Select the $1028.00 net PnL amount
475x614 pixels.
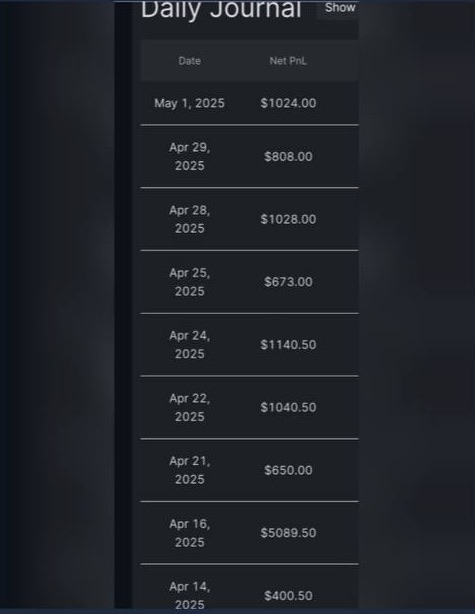[288, 219]
